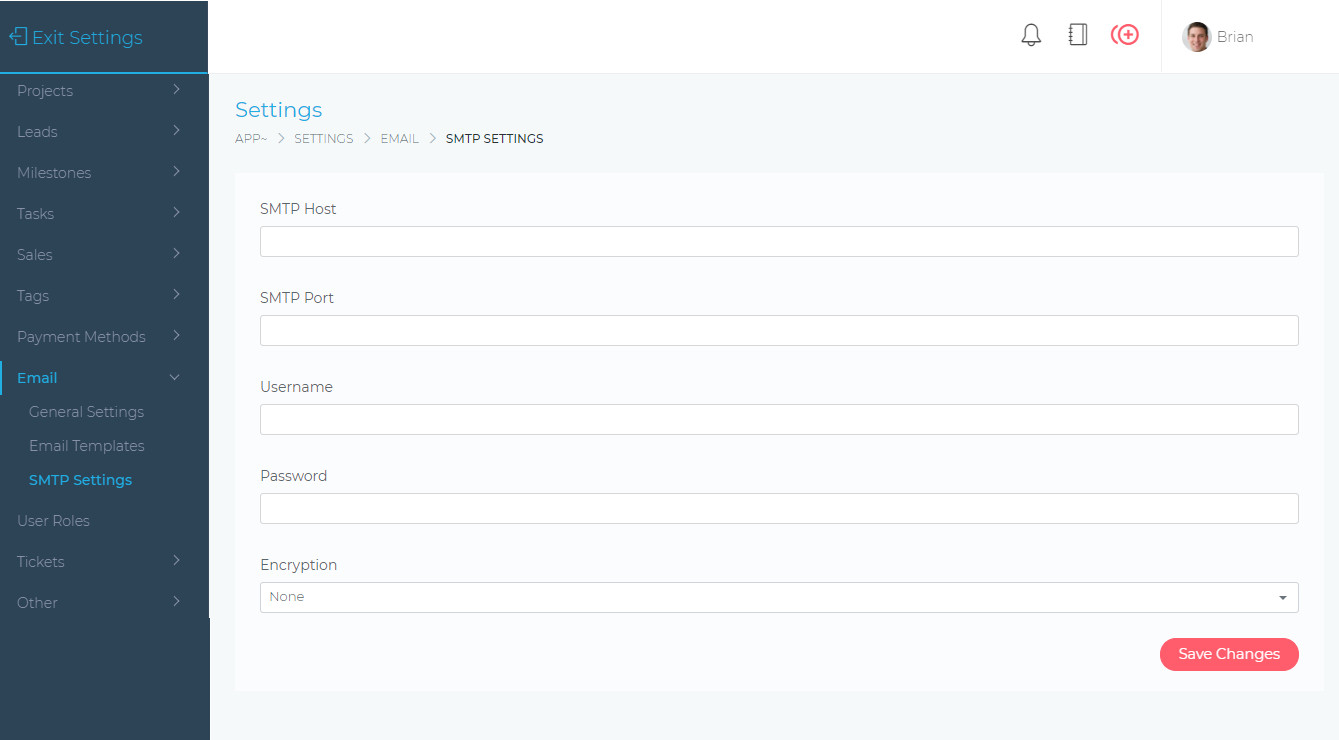The width and height of the screenshot is (1339, 740).
Task: Open the notifications bell icon
Action: [x=1031, y=34]
